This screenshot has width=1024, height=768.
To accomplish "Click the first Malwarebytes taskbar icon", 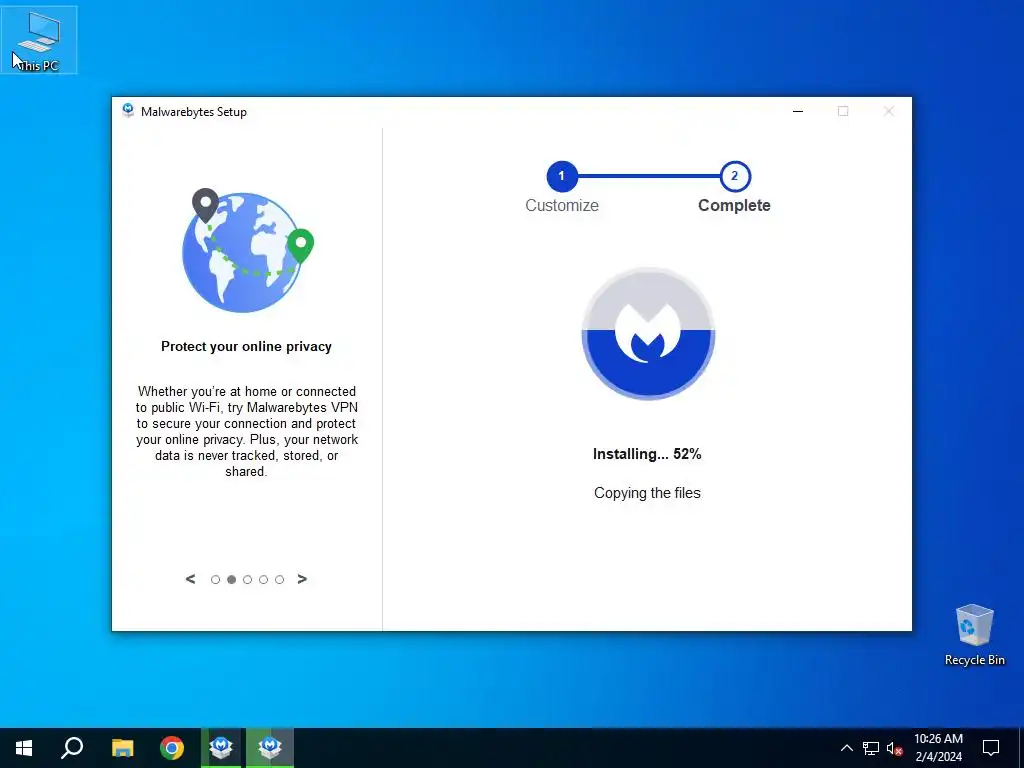I will click(x=221, y=748).
